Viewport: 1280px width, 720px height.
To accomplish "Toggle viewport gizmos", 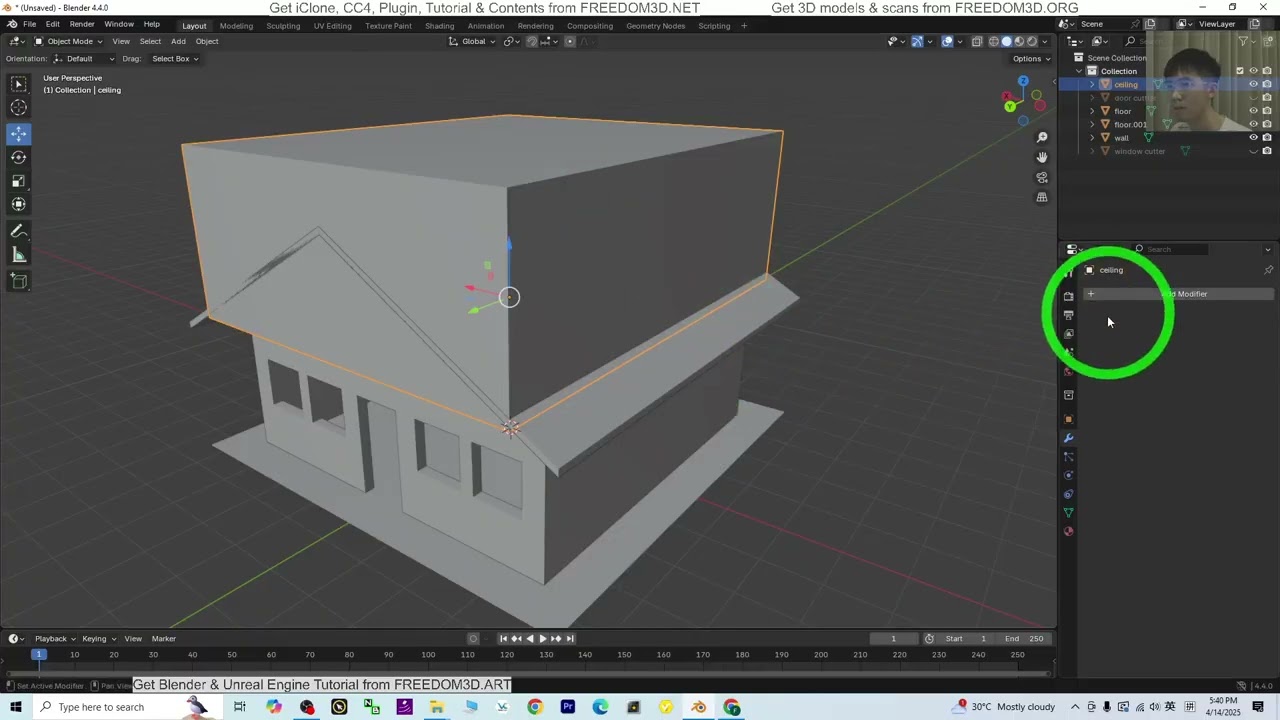I will pyautogui.click(x=917, y=41).
